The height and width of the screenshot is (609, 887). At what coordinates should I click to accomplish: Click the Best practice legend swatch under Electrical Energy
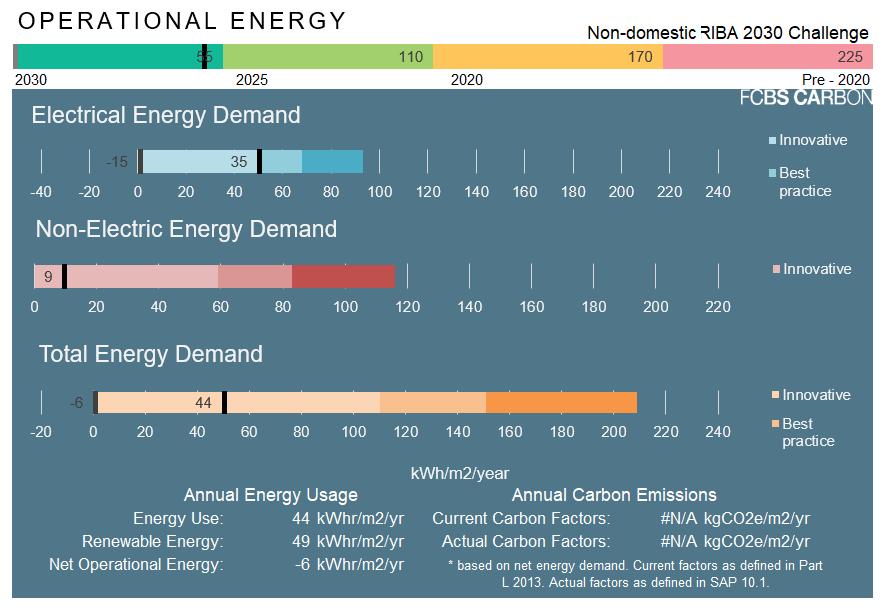pyautogui.click(x=772, y=173)
